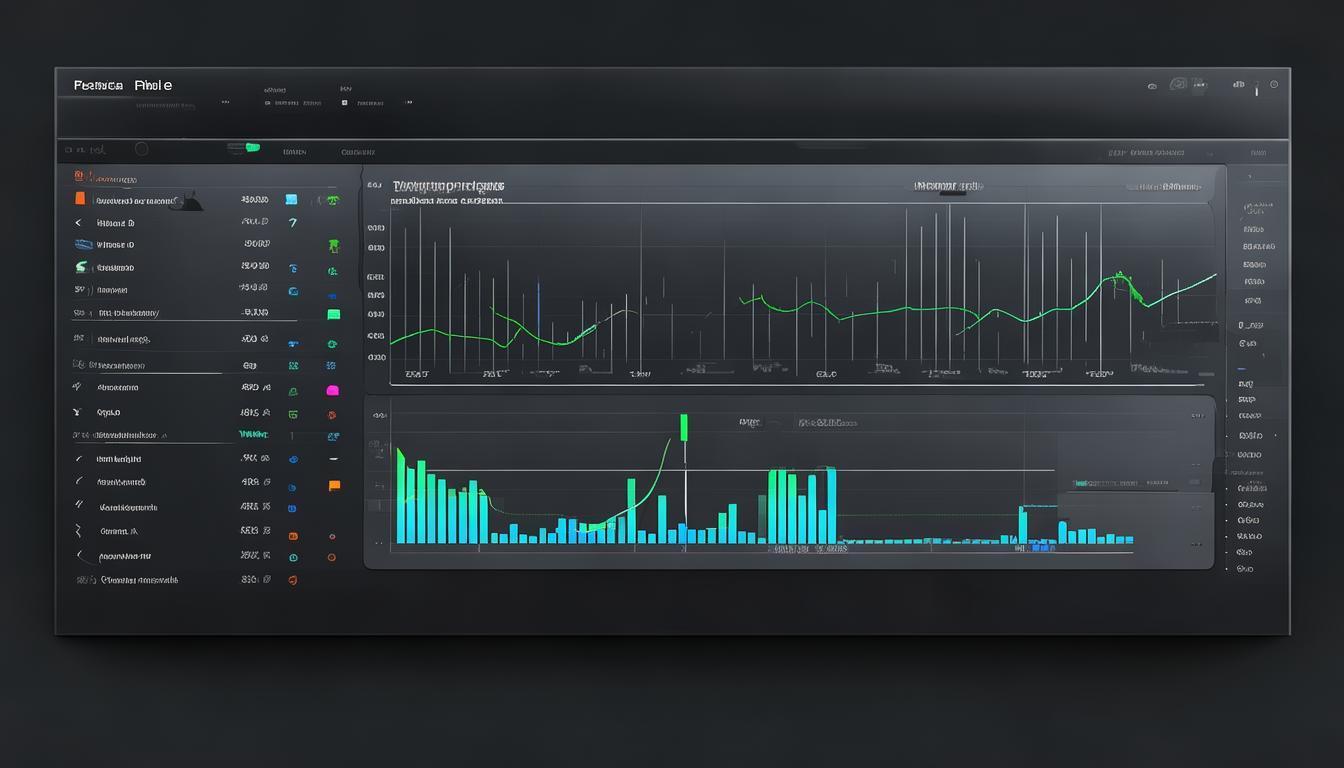Tick the small white checkbox in the header bar
Screen dimensions: 1344x768
click(x=344, y=102)
